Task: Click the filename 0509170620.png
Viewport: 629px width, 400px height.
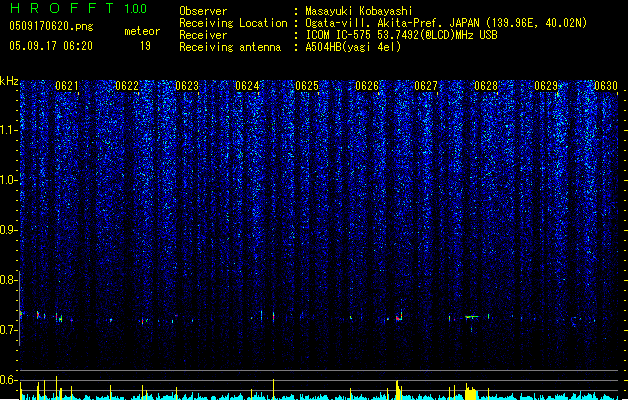Action: point(51,26)
